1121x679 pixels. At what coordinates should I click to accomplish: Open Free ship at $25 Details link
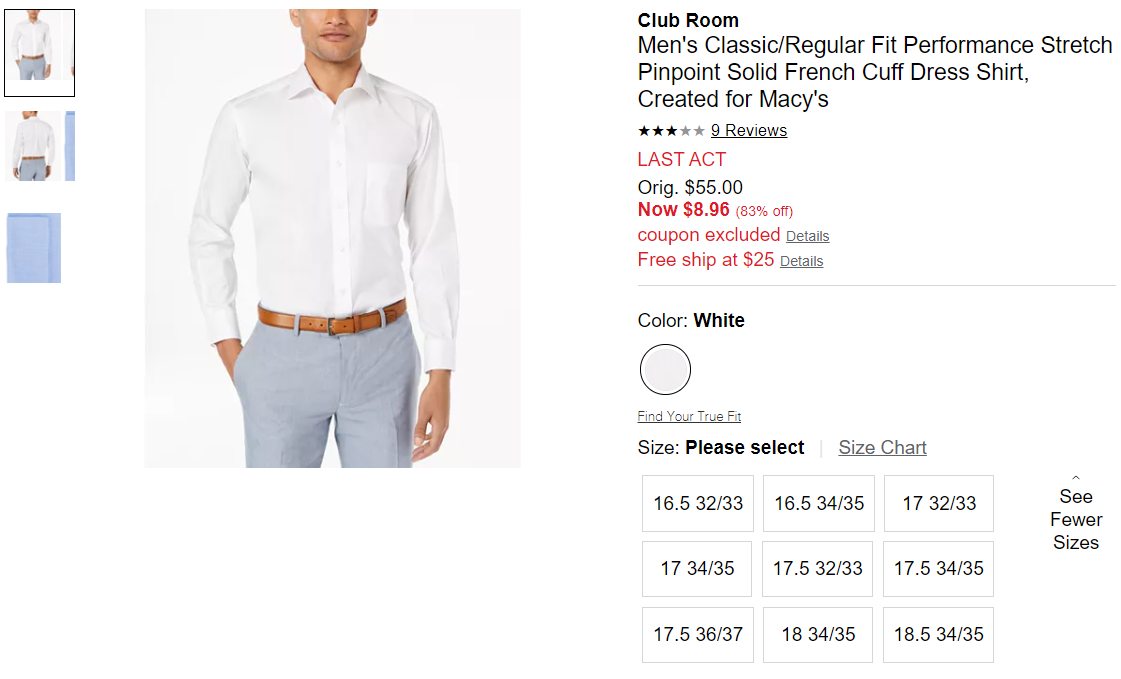coord(801,261)
